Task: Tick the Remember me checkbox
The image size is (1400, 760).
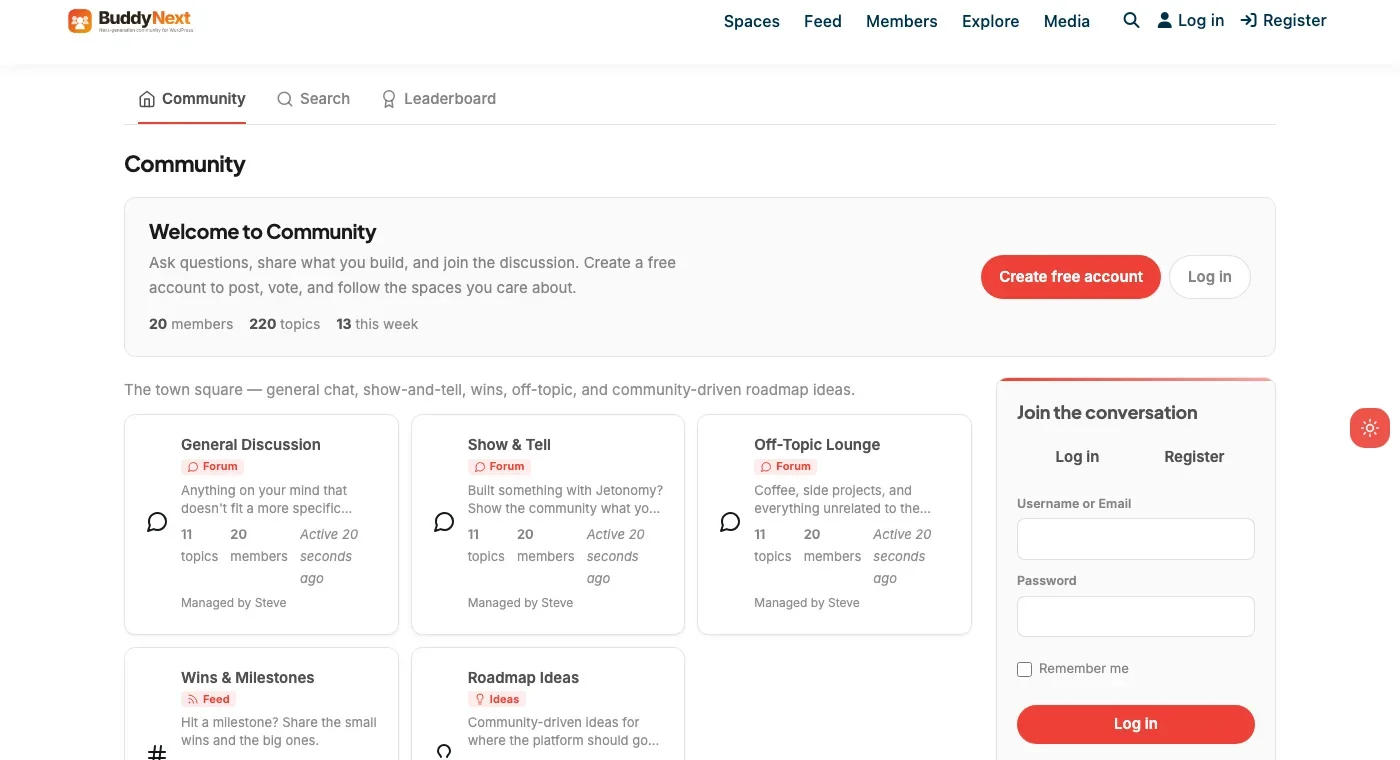Action: coord(1024,669)
